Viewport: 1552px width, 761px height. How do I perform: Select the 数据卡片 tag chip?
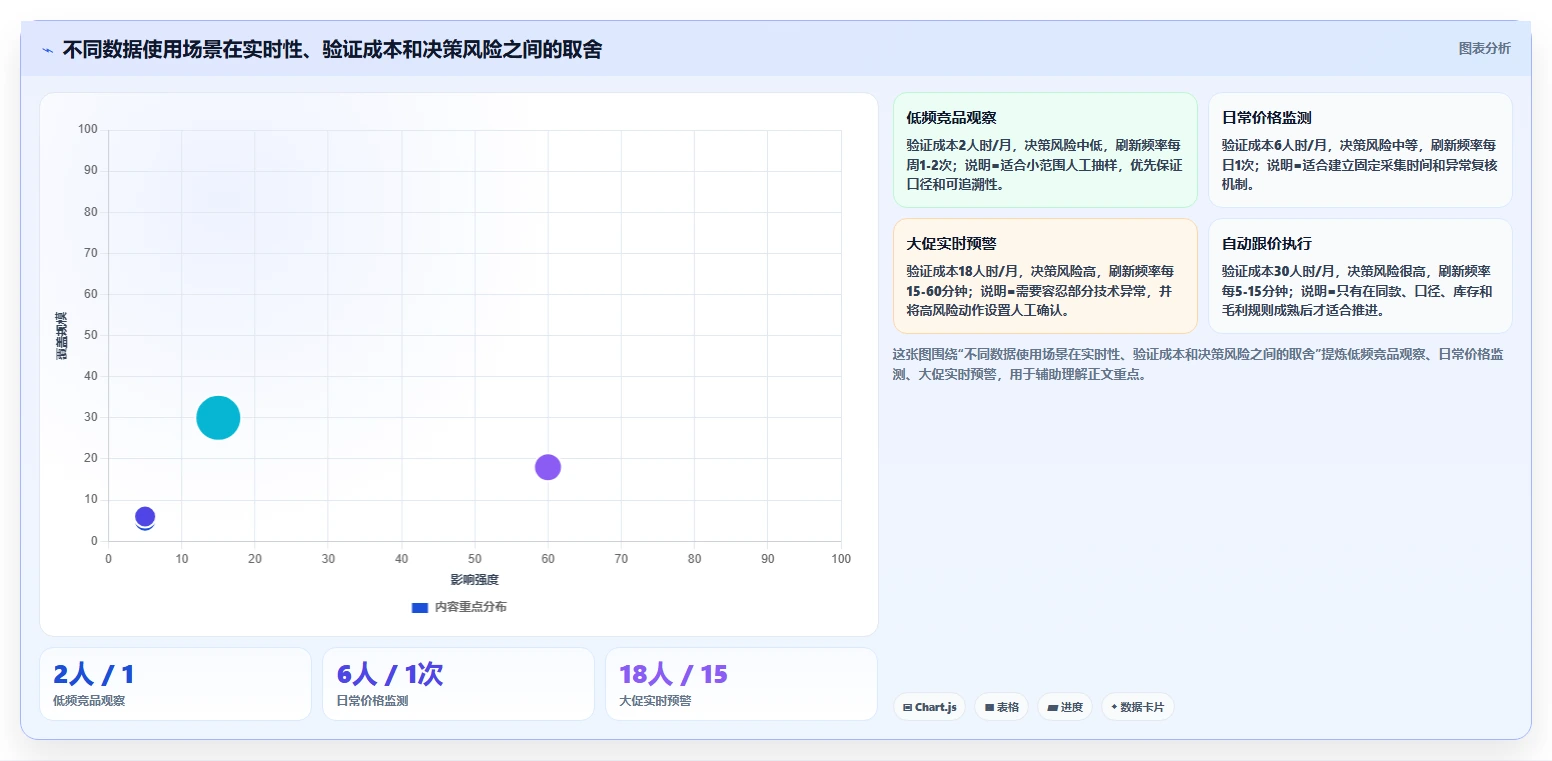click(1137, 707)
